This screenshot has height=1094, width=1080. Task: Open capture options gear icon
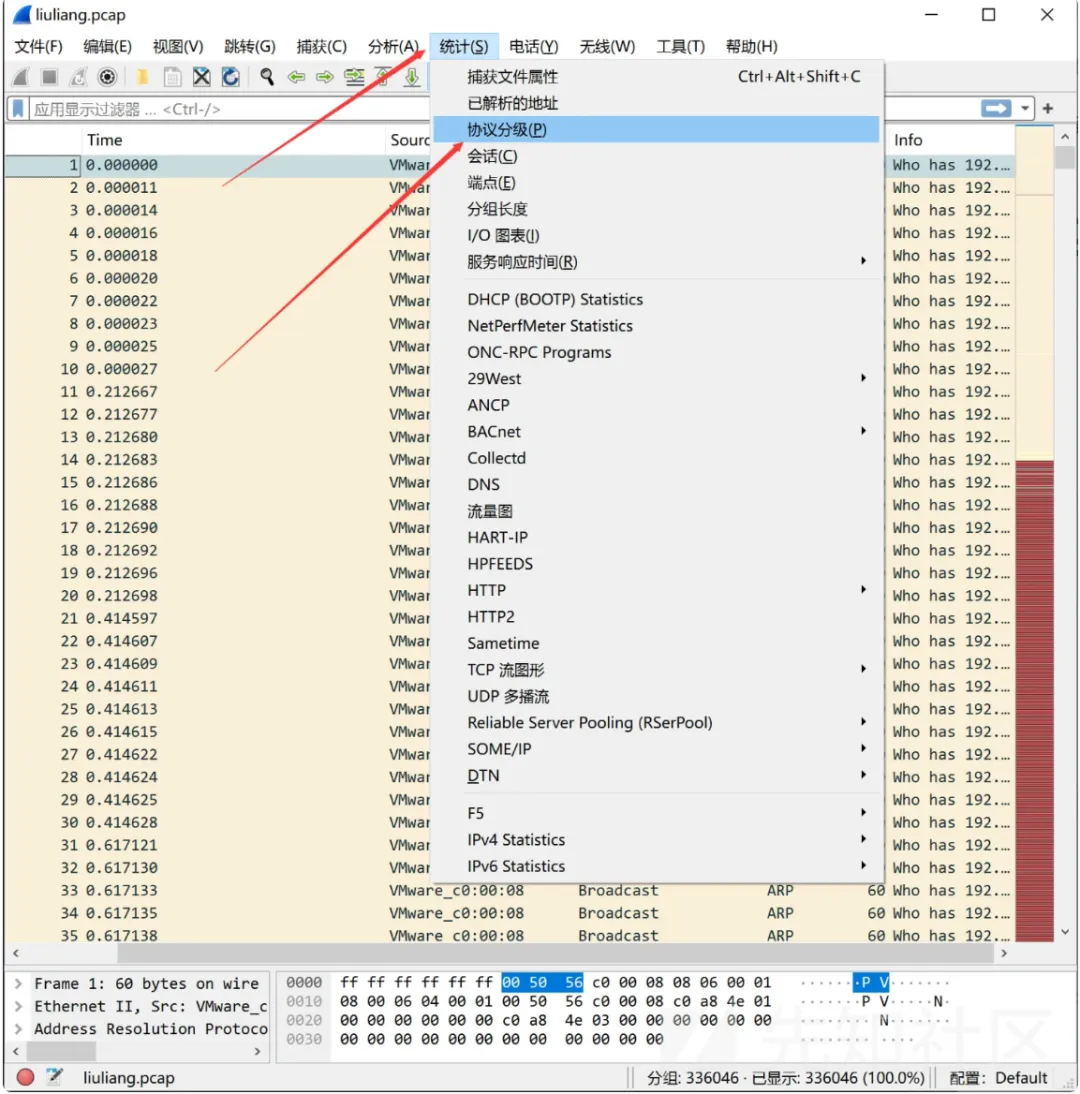click(107, 77)
